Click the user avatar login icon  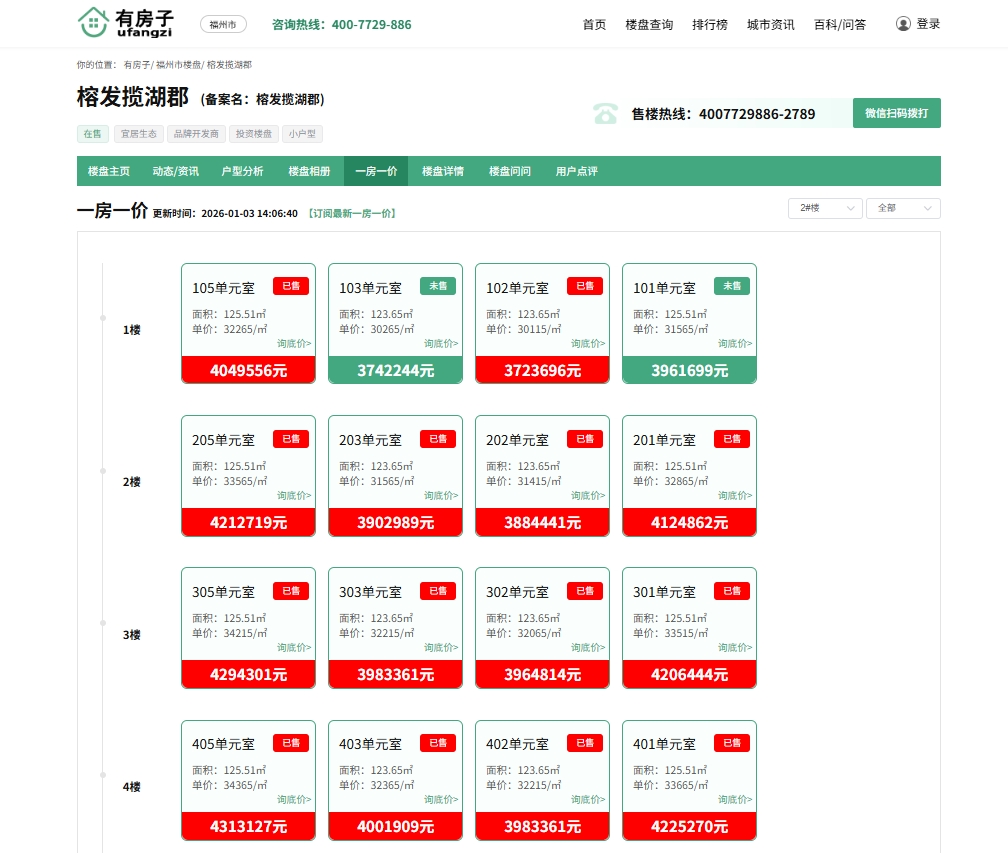point(903,24)
